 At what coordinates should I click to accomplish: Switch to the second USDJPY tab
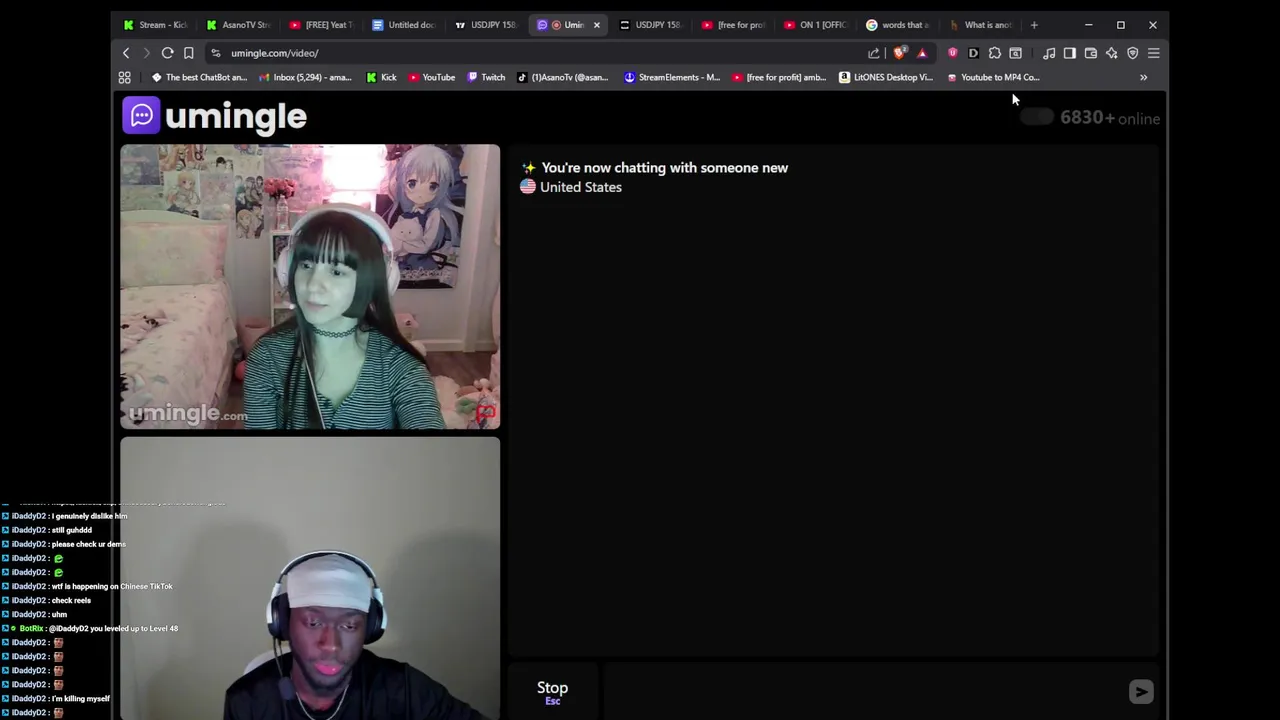click(651, 25)
